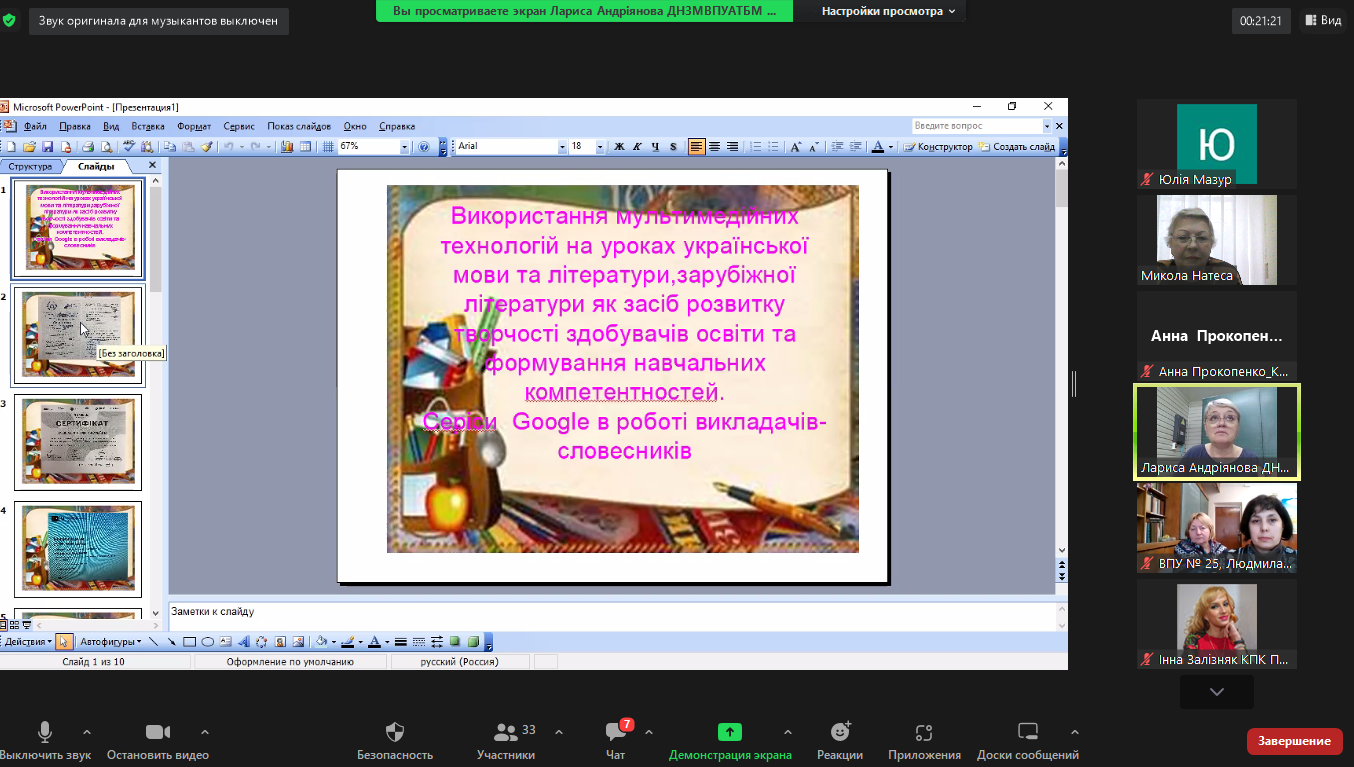Click the Format Painter brush icon
The height and width of the screenshot is (767, 1354).
[x=207, y=146]
